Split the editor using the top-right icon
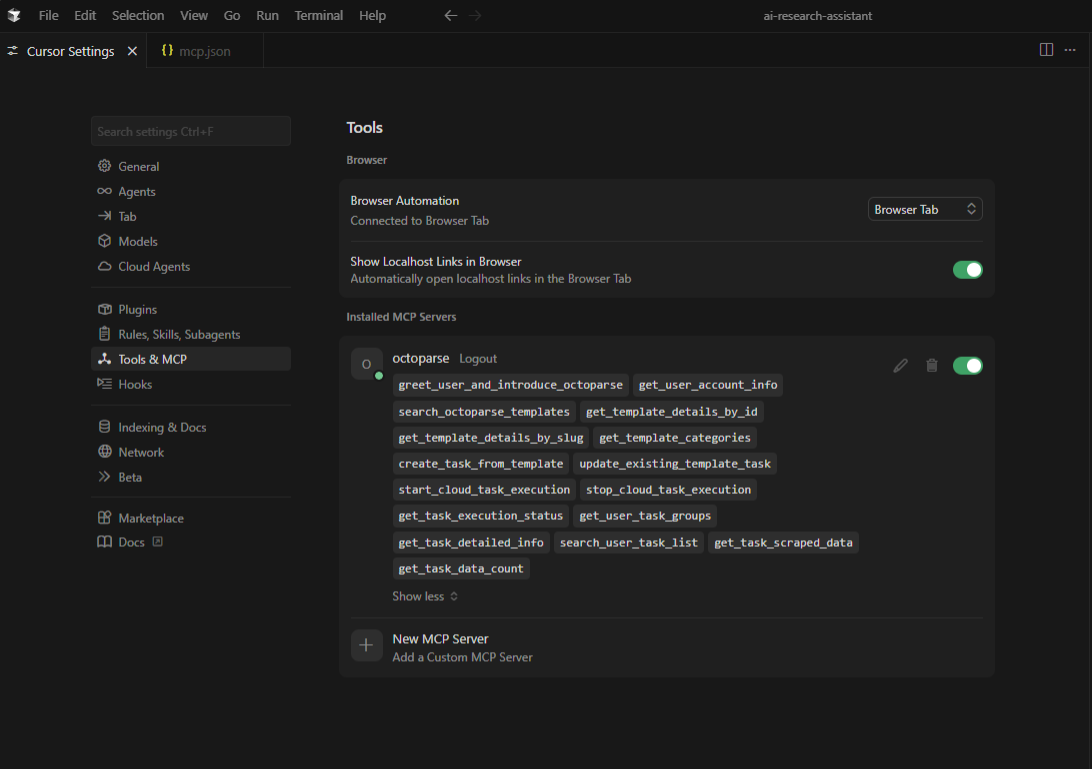Viewport: 1092px width, 769px height. coord(1046,49)
